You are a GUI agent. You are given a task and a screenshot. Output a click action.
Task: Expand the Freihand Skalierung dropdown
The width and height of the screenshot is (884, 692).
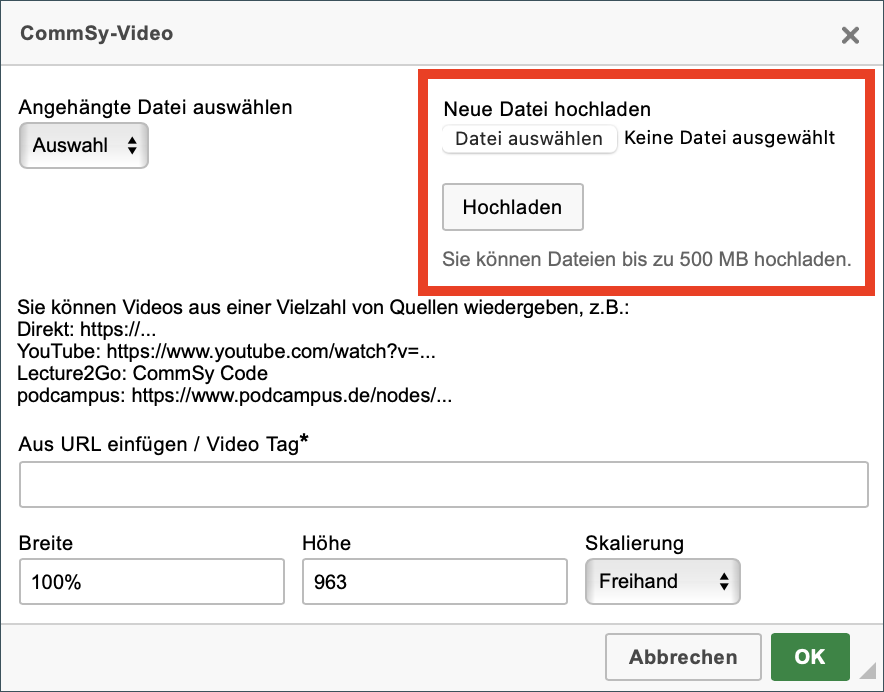pyautogui.click(x=662, y=581)
